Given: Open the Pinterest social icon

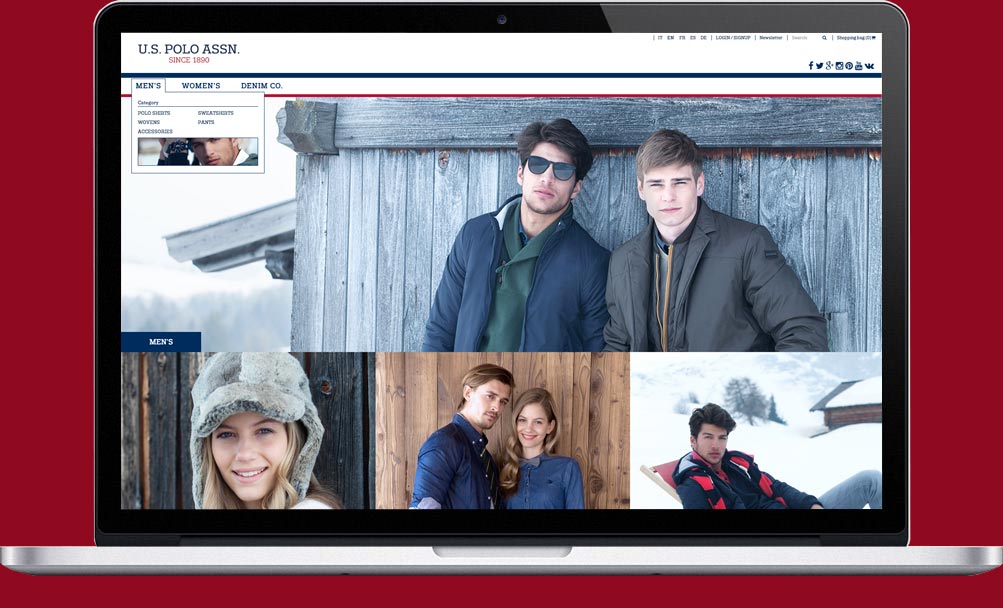Looking at the screenshot, I should 849,66.
